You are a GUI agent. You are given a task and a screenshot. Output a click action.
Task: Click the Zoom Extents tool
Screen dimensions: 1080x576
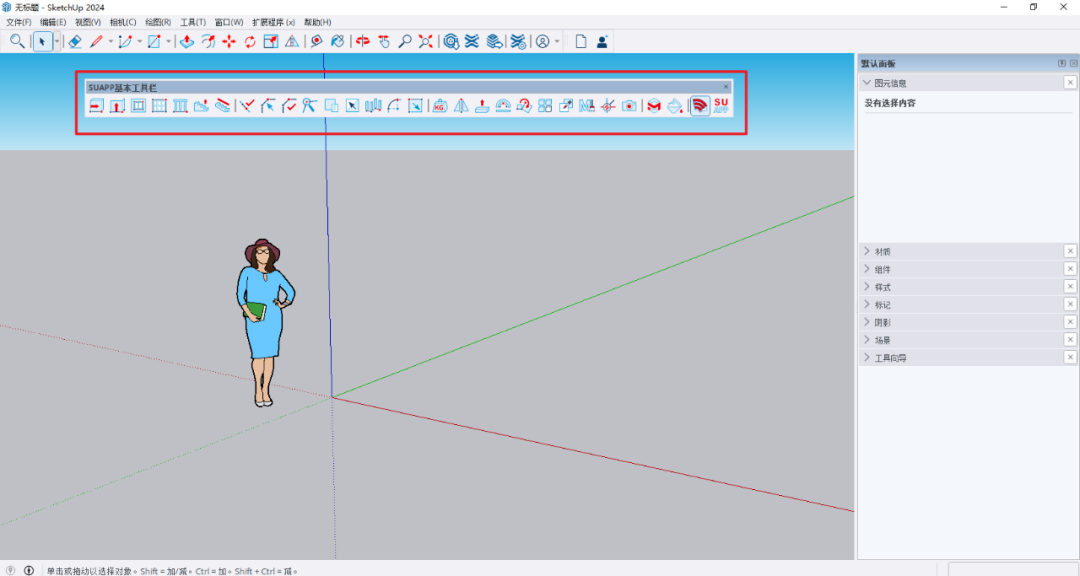[426, 42]
